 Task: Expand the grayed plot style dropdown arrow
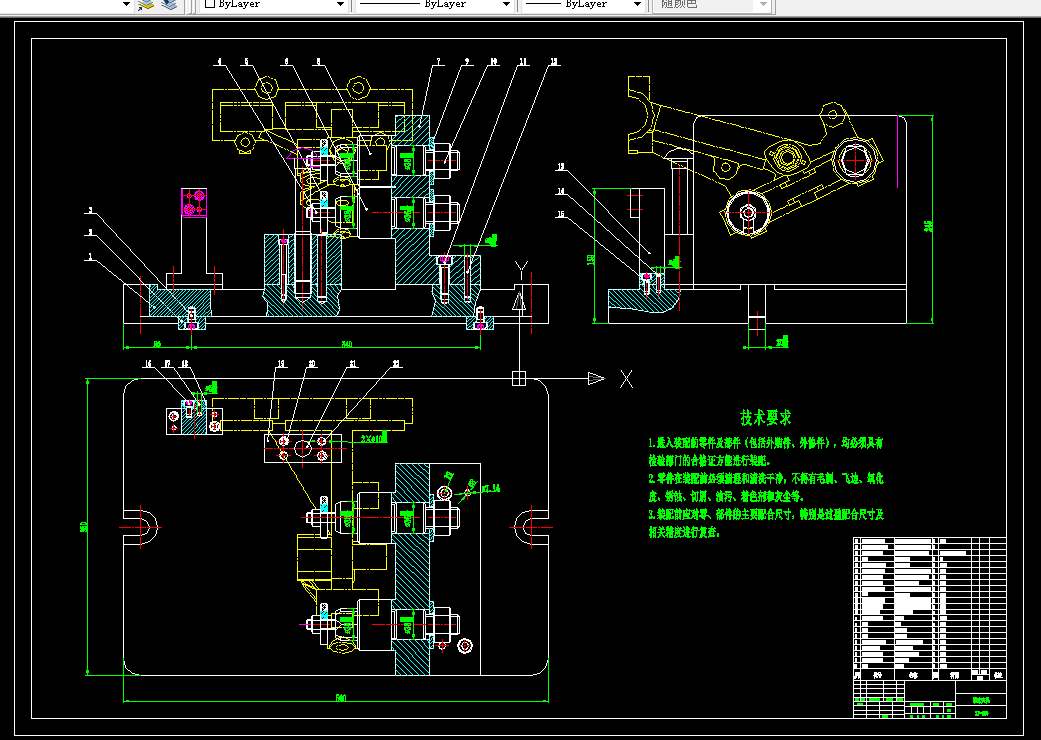click(763, 4)
